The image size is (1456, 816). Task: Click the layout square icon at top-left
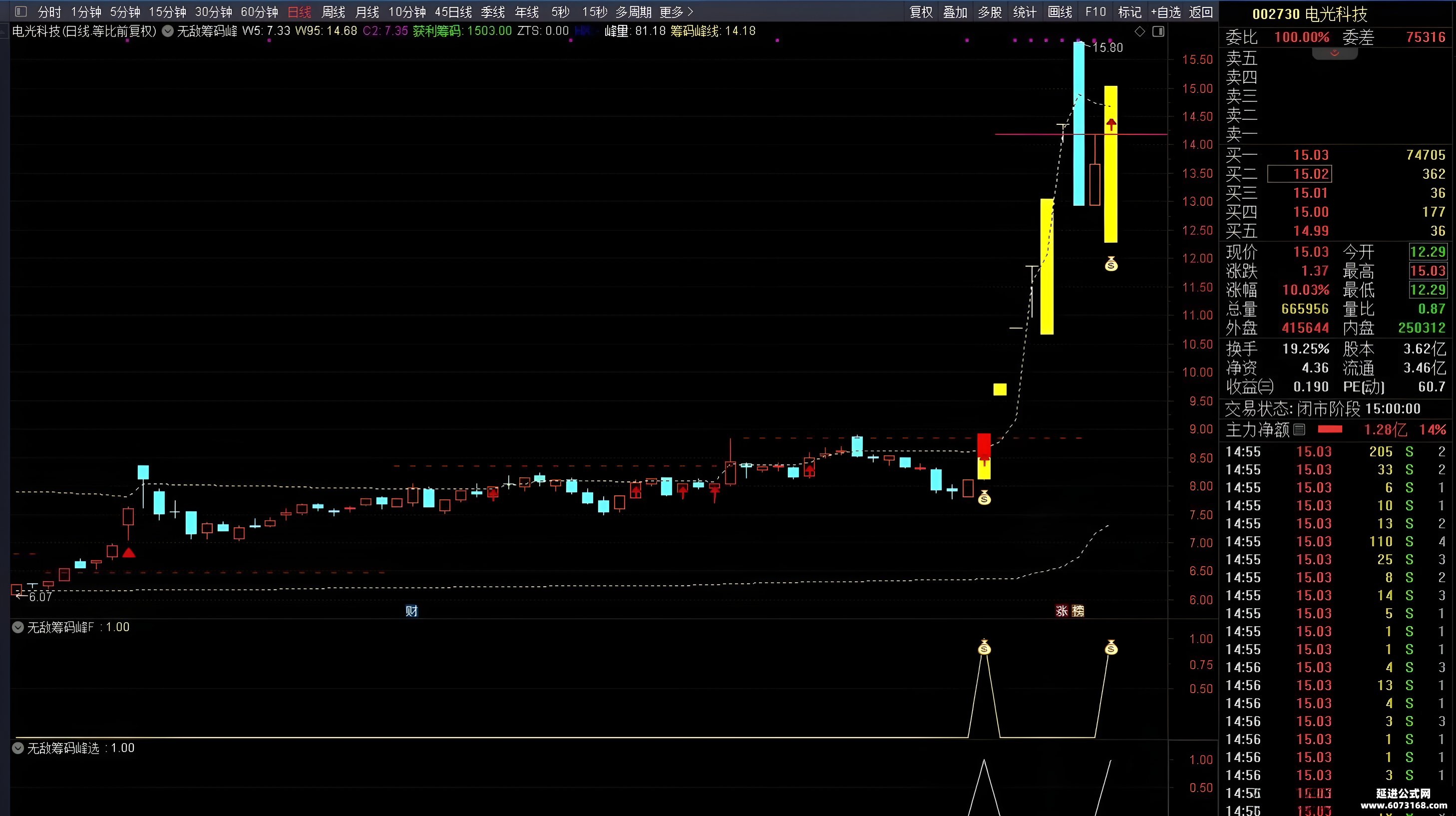click(20, 11)
